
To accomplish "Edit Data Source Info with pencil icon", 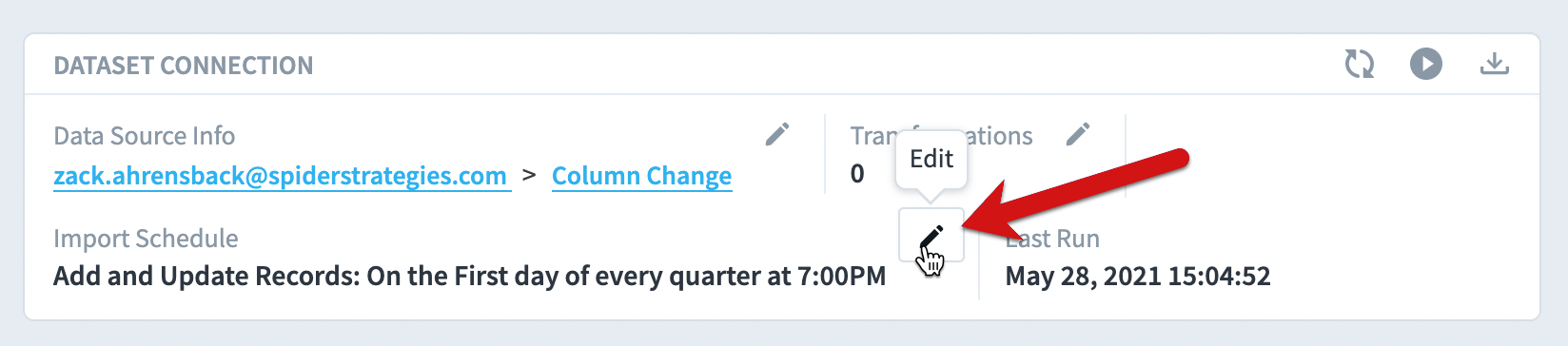I will click(x=777, y=135).
